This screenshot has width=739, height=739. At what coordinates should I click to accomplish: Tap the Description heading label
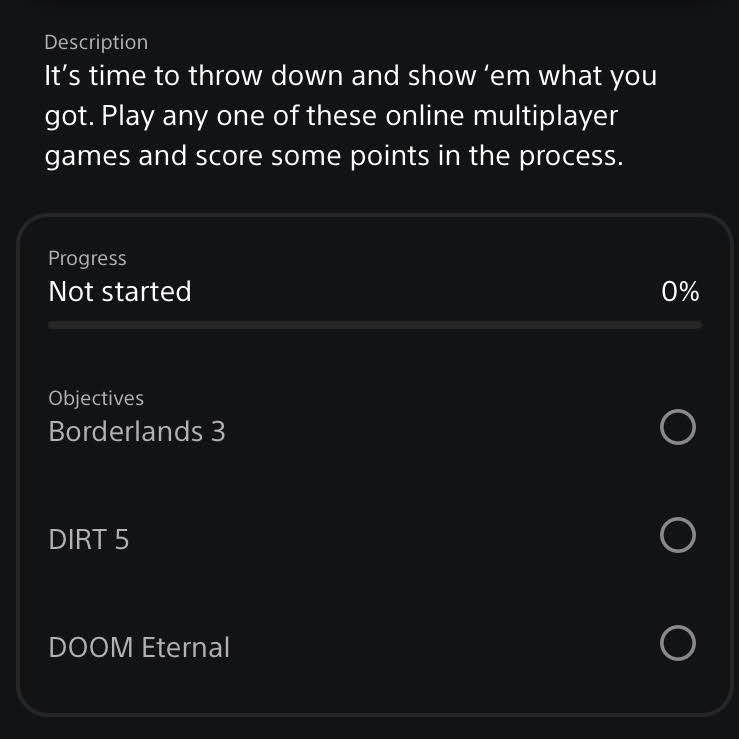tap(96, 42)
